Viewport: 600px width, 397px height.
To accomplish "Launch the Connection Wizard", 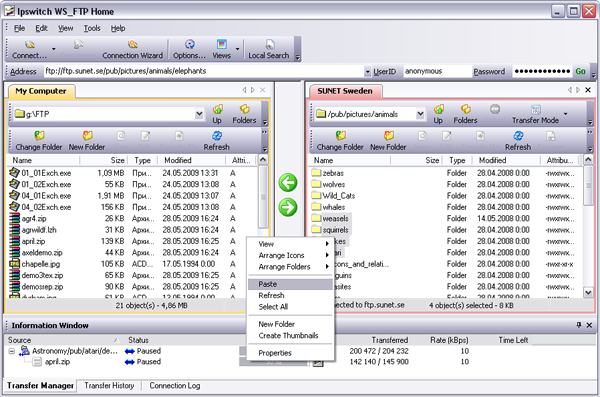I will coord(132,49).
